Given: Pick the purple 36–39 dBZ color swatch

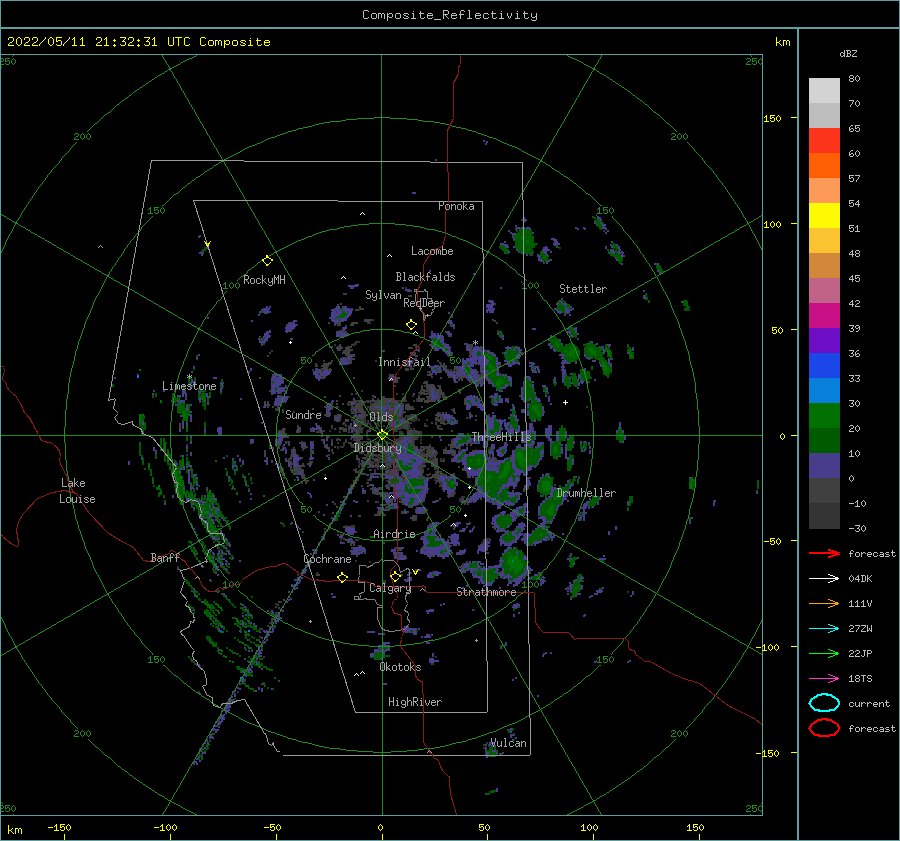Looking at the screenshot, I should click(824, 341).
